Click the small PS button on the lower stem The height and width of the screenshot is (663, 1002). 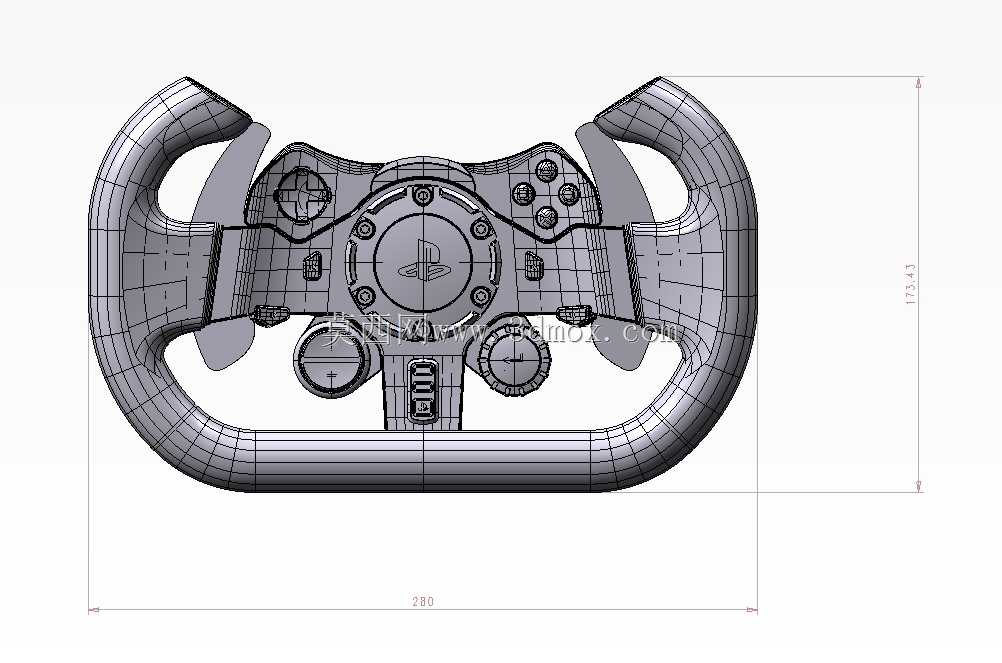[423, 409]
